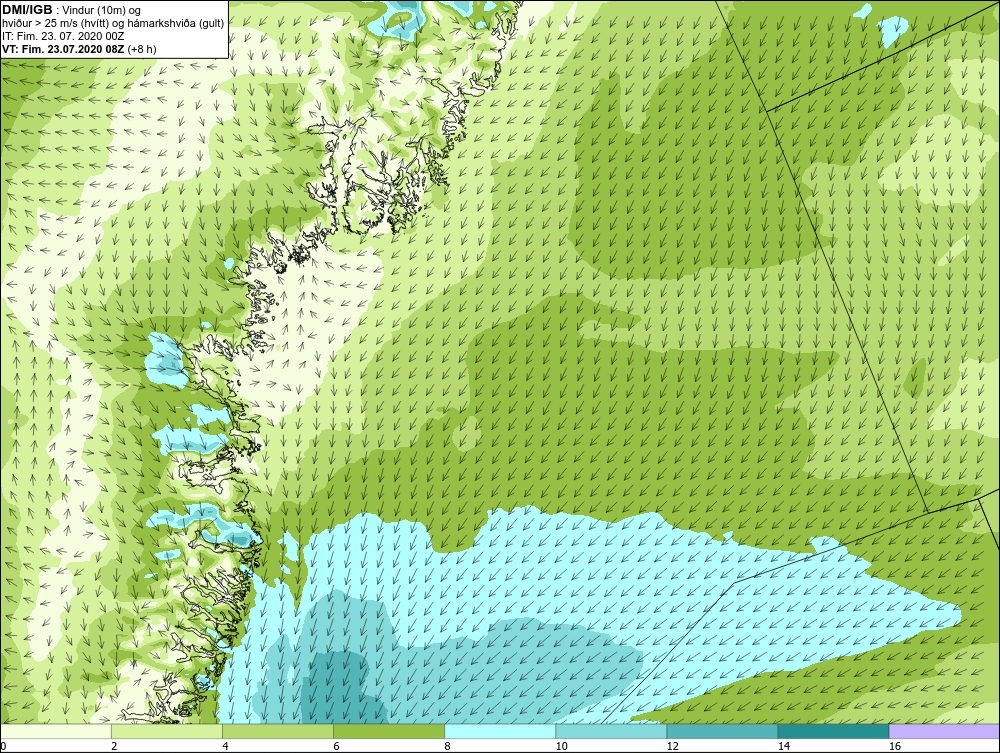The height and width of the screenshot is (753, 1000).
Task: Click the 10–12 m/s legend swatch
Action: click(x=611, y=731)
